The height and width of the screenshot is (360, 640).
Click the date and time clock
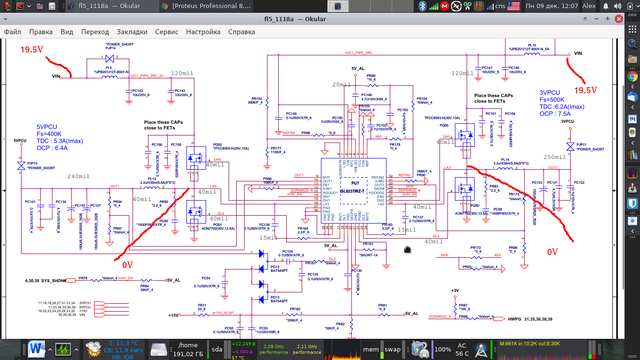(551, 6)
